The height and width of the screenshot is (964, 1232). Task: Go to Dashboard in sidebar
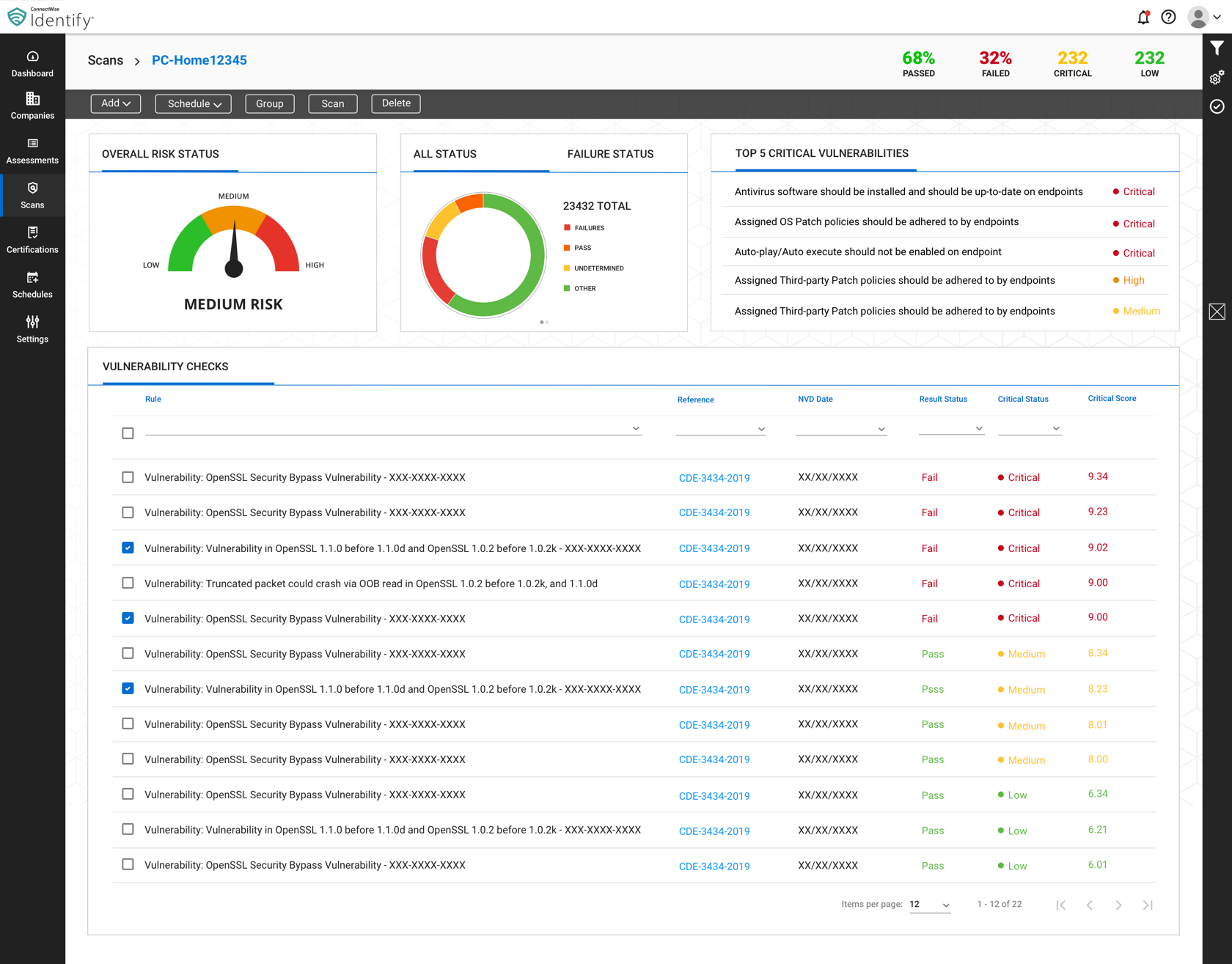[32, 64]
